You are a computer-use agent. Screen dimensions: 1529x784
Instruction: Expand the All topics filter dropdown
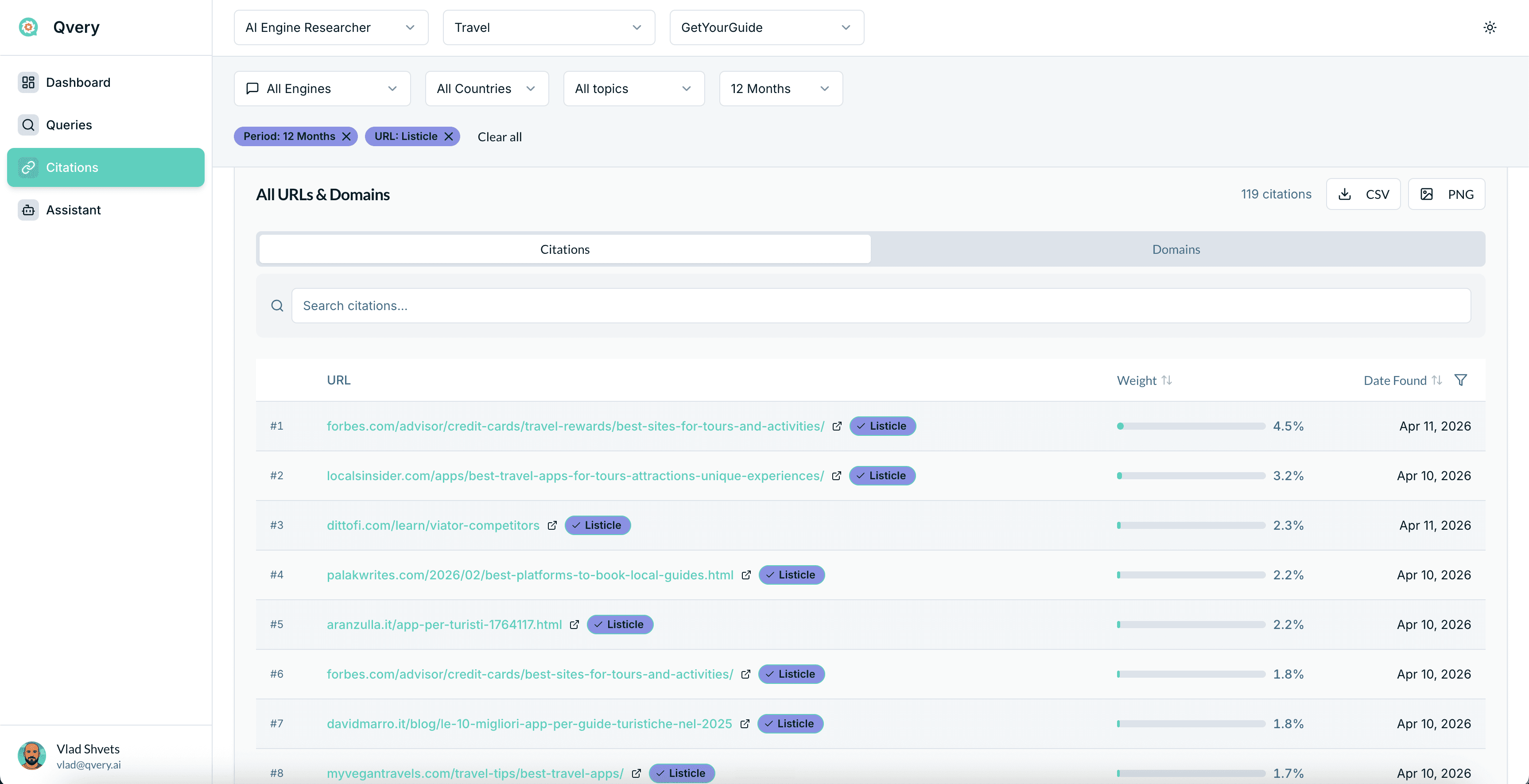[634, 89]
